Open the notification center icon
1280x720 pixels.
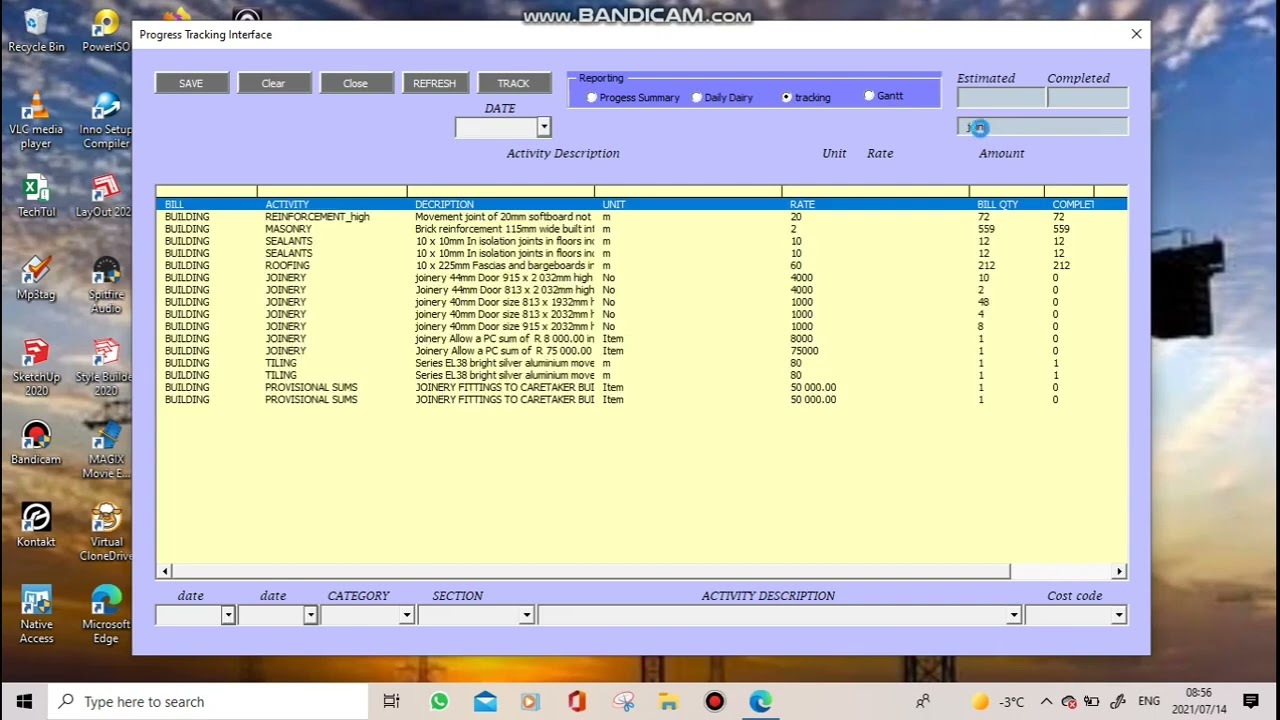[1251, 701]
